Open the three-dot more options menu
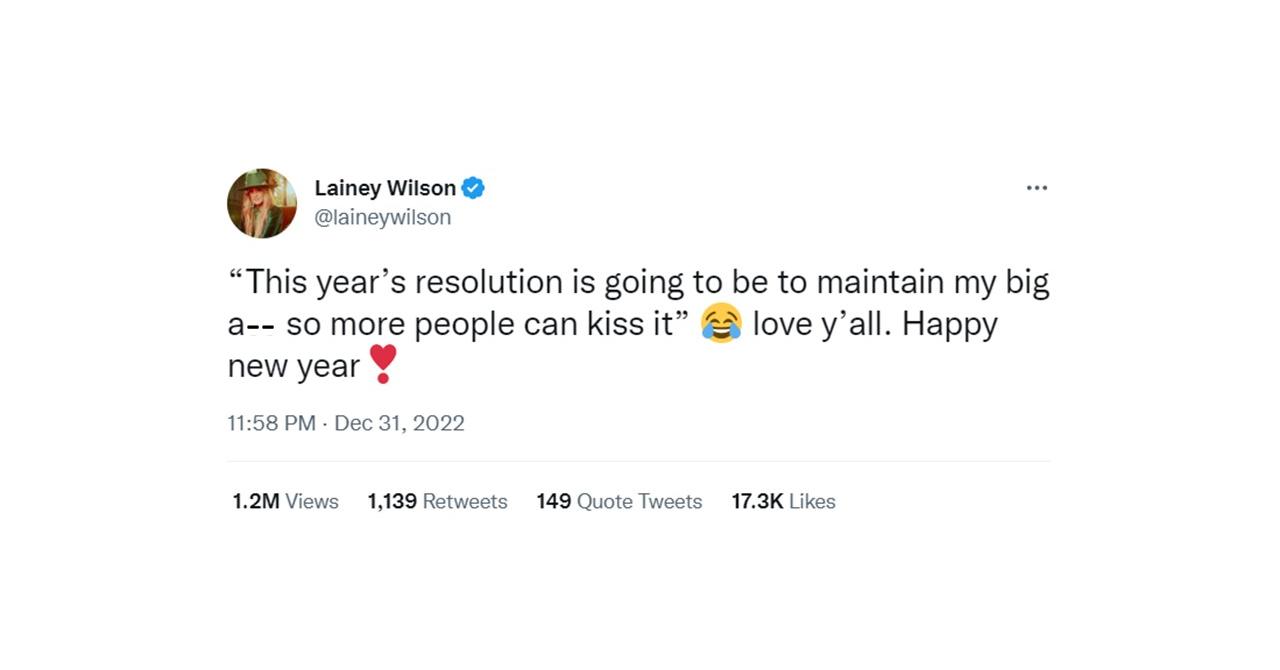Viewport: 1280px width, 670px height. pos(1037,187)
